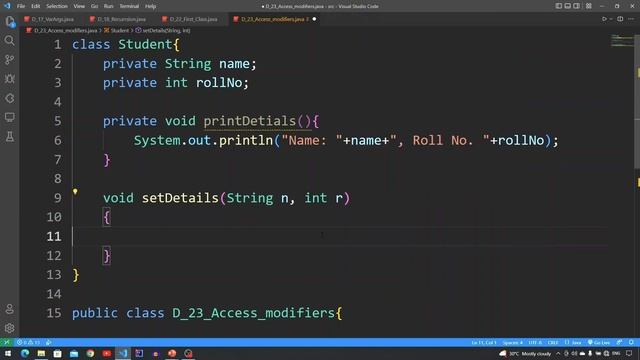Open the weather widget showing Mostly cloudy
This screenshot has width=640, height=360.
[525, 353]
